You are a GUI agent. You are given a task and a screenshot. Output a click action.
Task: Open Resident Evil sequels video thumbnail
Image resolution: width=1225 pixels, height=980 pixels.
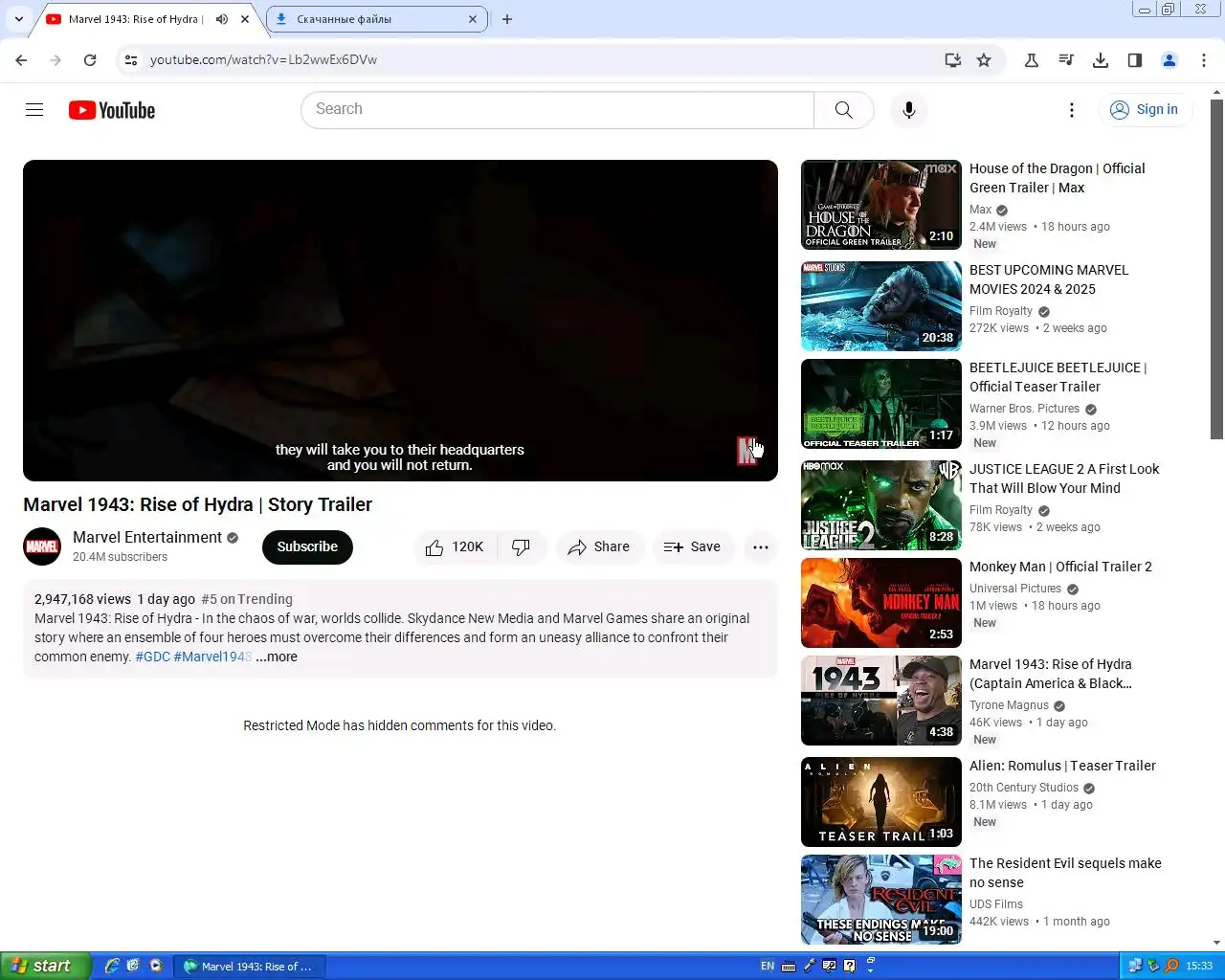(881, 900)
